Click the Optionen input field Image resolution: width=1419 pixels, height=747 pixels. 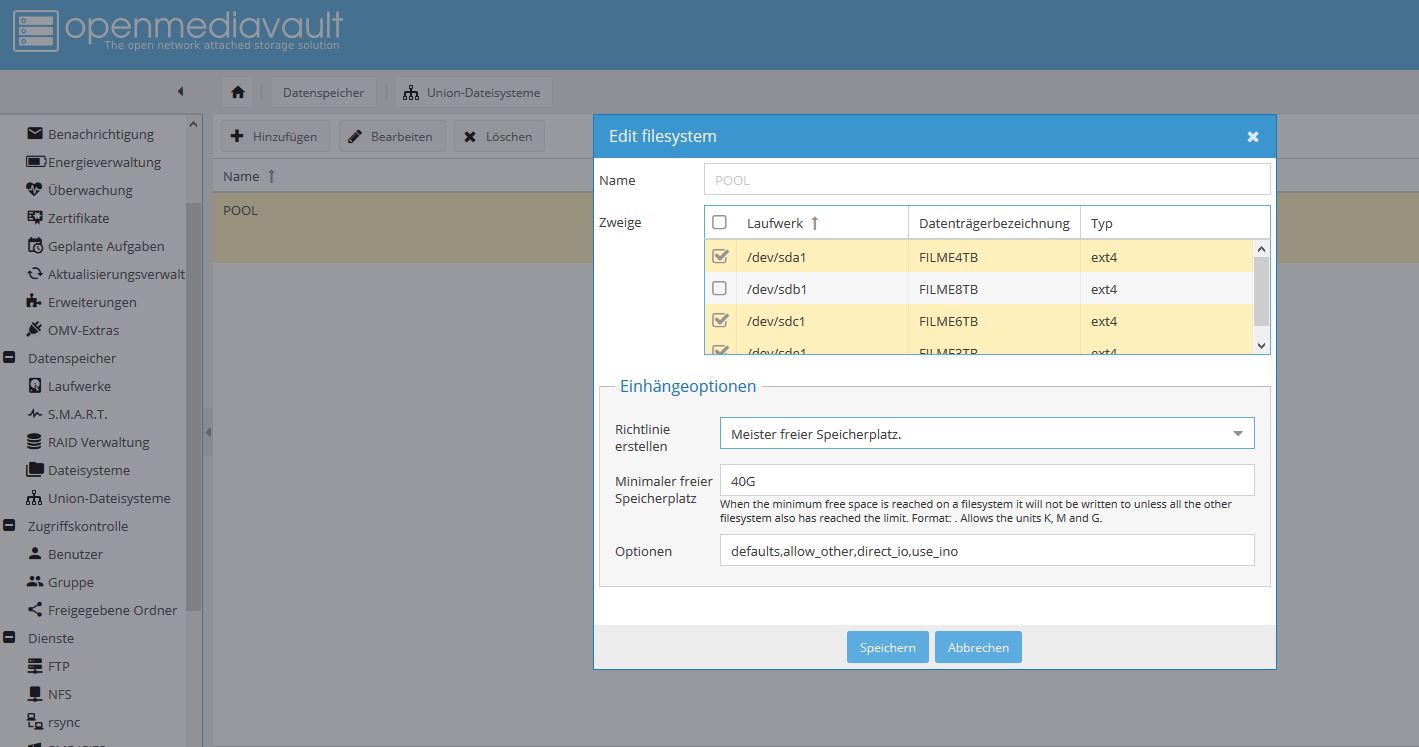(x=987, y=550)
